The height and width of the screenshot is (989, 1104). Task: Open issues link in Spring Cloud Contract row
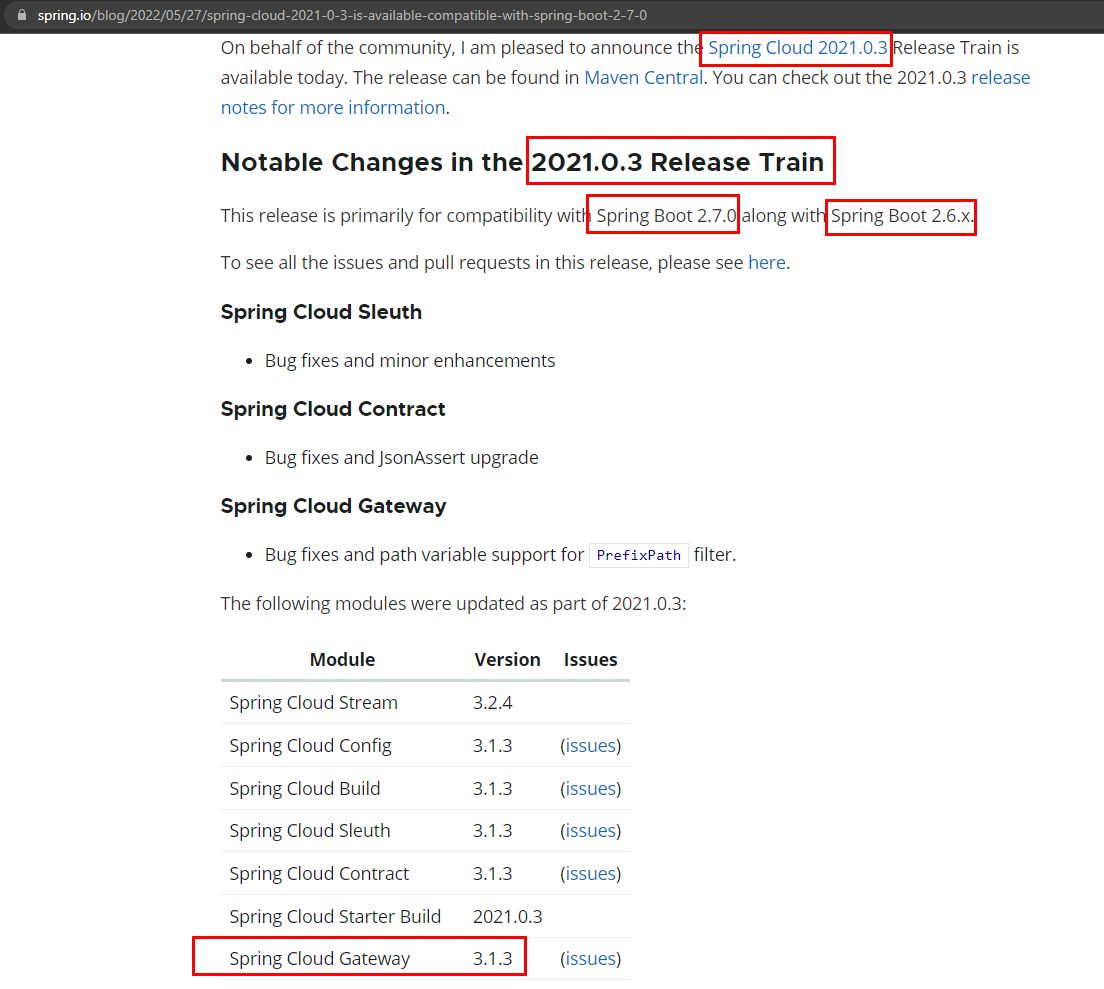591,874
